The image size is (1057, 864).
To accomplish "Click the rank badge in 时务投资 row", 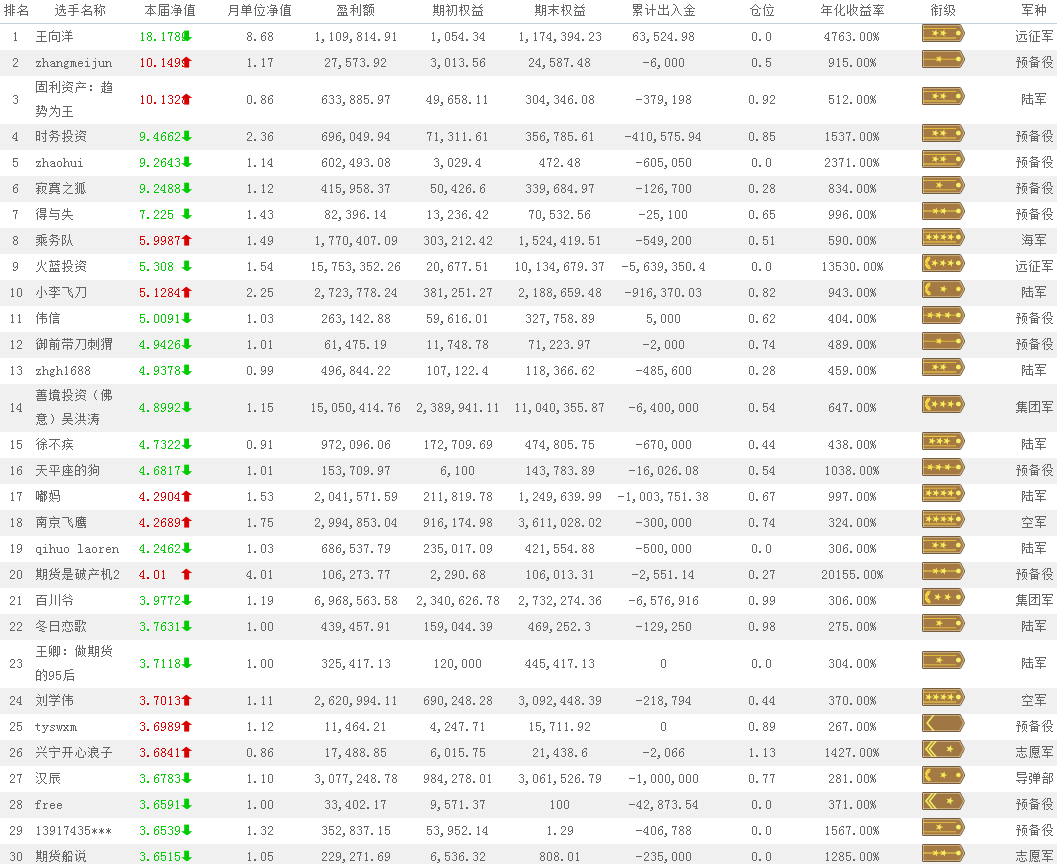I will coord(942,133).
